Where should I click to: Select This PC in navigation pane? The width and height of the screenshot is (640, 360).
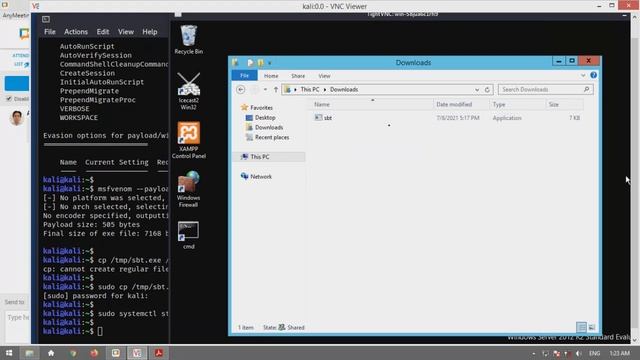pyautogui.click(x=269, y=157)
